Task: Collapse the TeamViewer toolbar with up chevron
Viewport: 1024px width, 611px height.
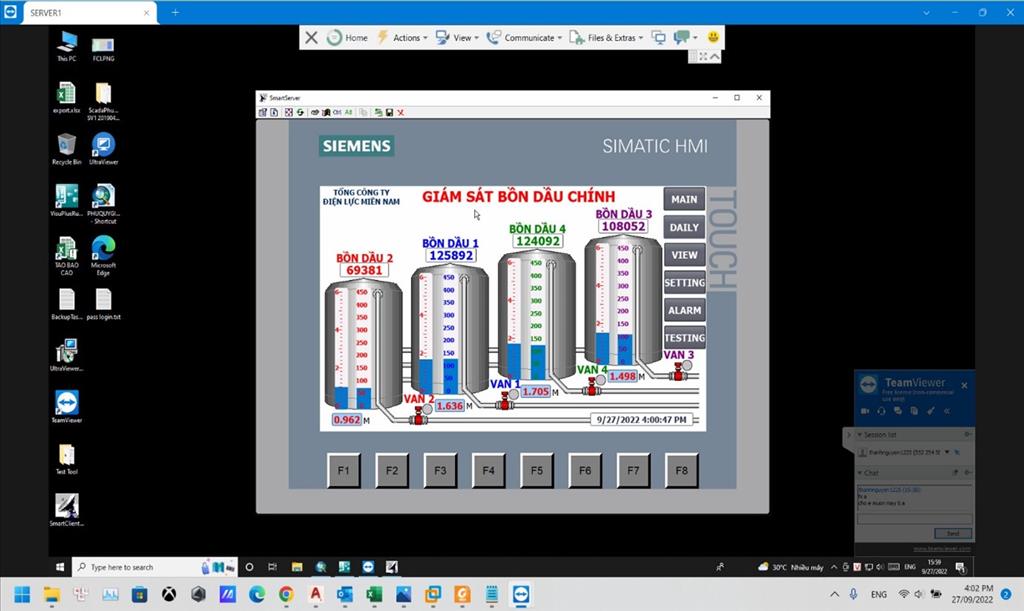Action: point(715,57)
